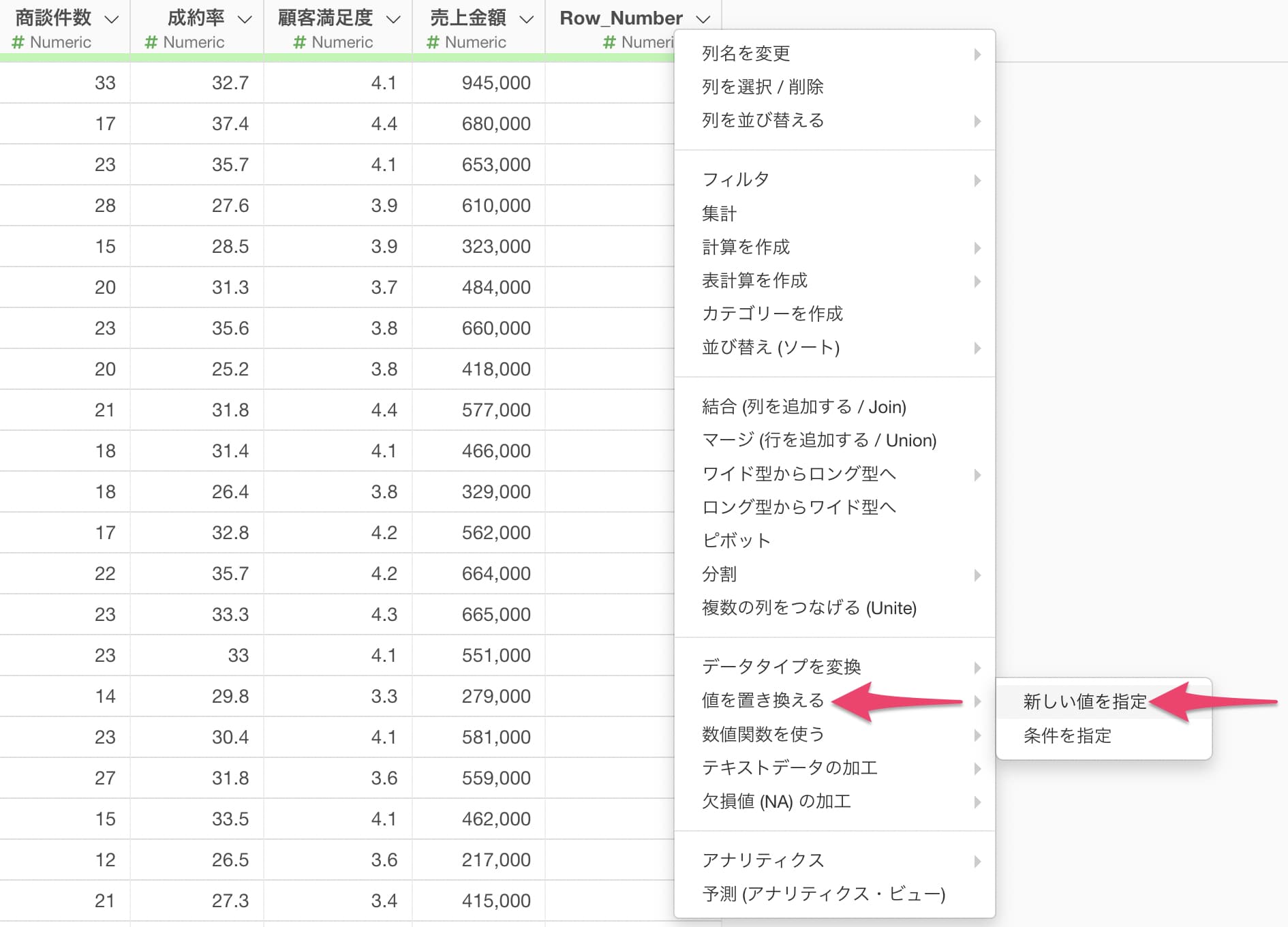Choose 予測 (アナリティクス・ビュー)
1288x927 pixels.
(x=835, y=894)
